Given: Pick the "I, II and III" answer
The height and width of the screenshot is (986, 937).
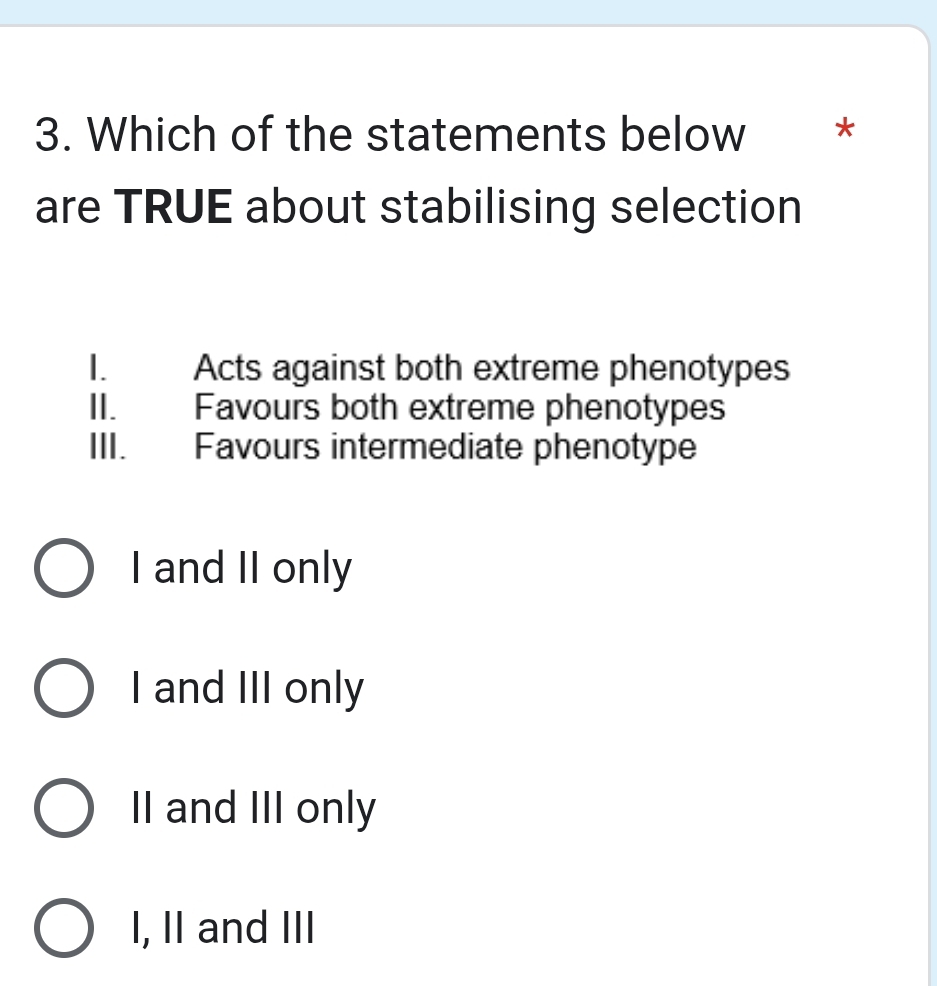Looking at the screenshot, I should coord(63,929).
